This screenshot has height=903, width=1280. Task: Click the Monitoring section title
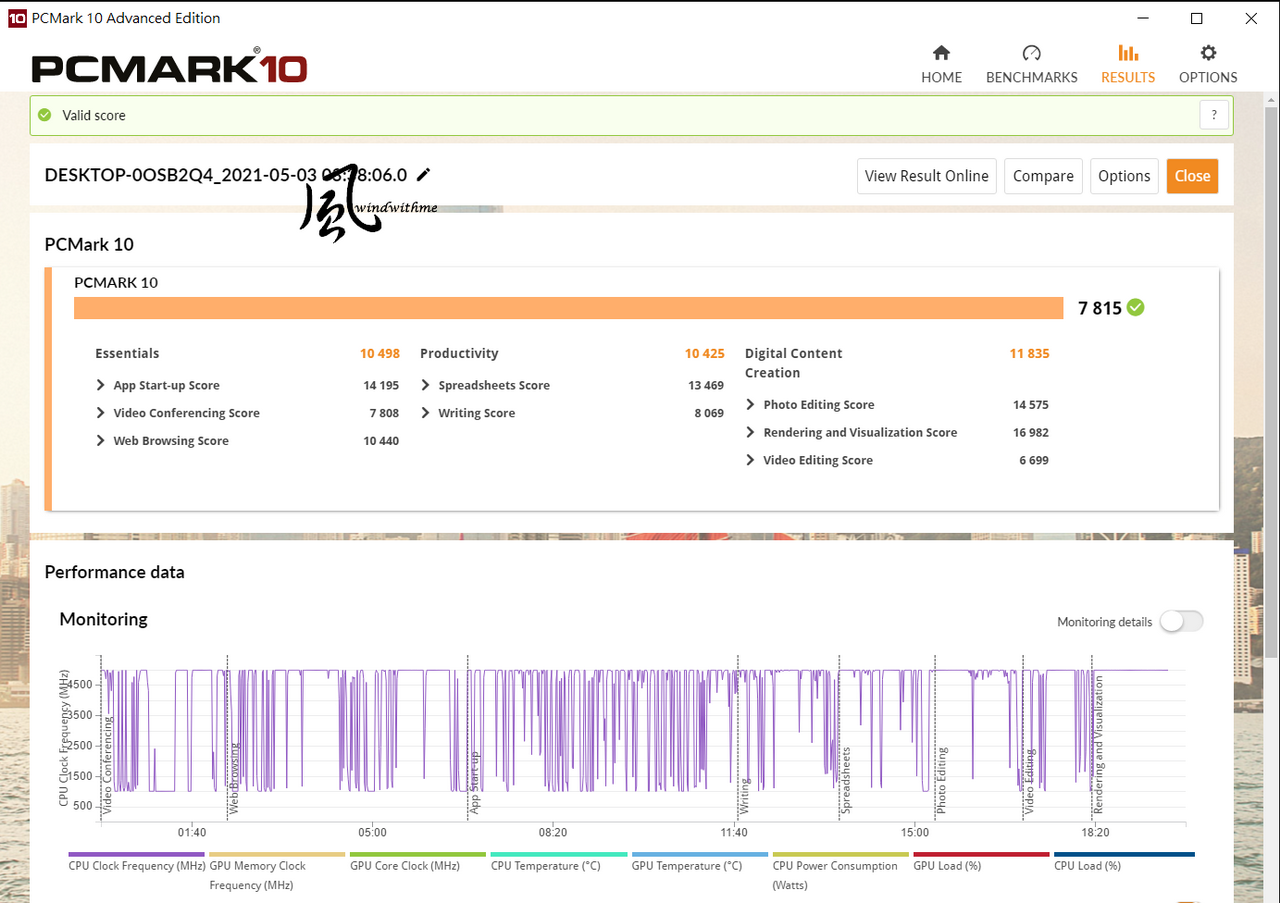(104, 619)
